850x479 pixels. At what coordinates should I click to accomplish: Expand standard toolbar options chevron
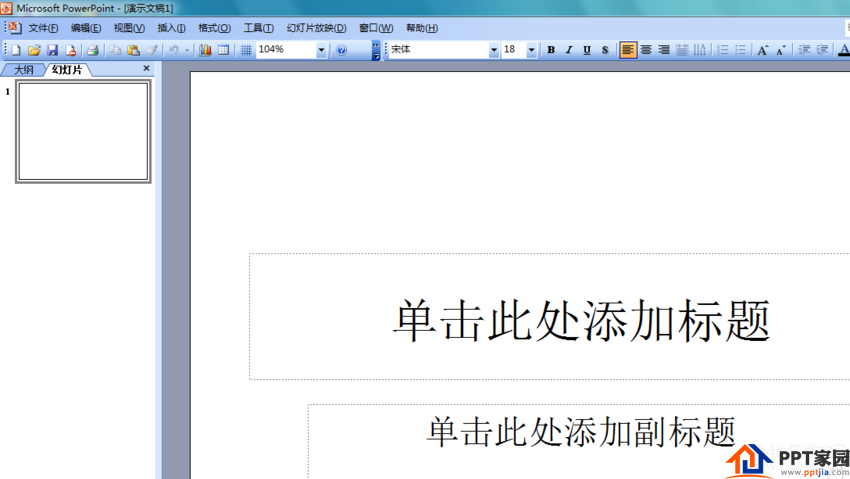click(x=376, y=50)
